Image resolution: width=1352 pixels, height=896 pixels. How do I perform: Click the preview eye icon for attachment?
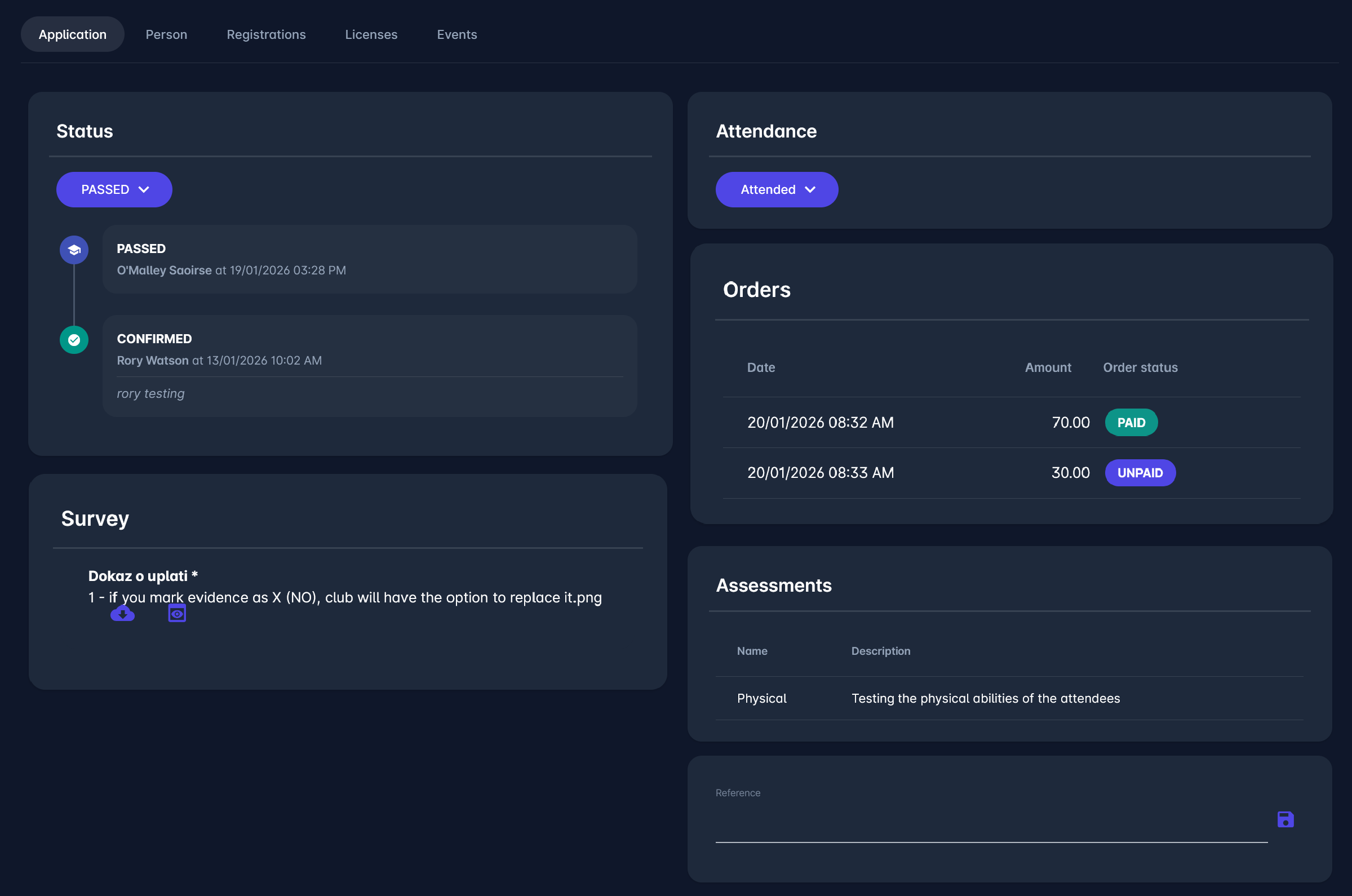click(177, 614)
